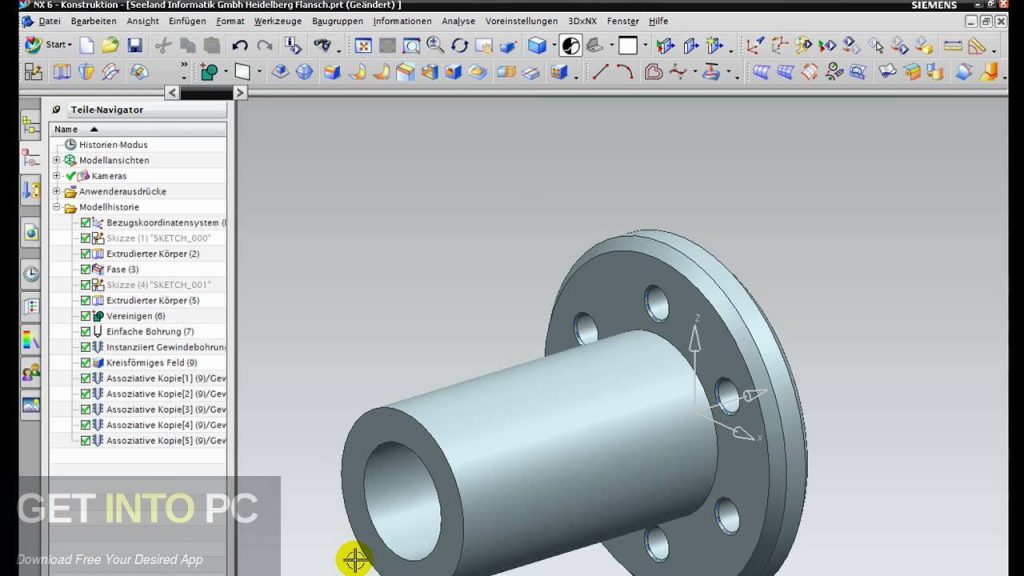Sort the navigator by the Name column header
Screen dimensions: 1024x576
coord(138,129)
